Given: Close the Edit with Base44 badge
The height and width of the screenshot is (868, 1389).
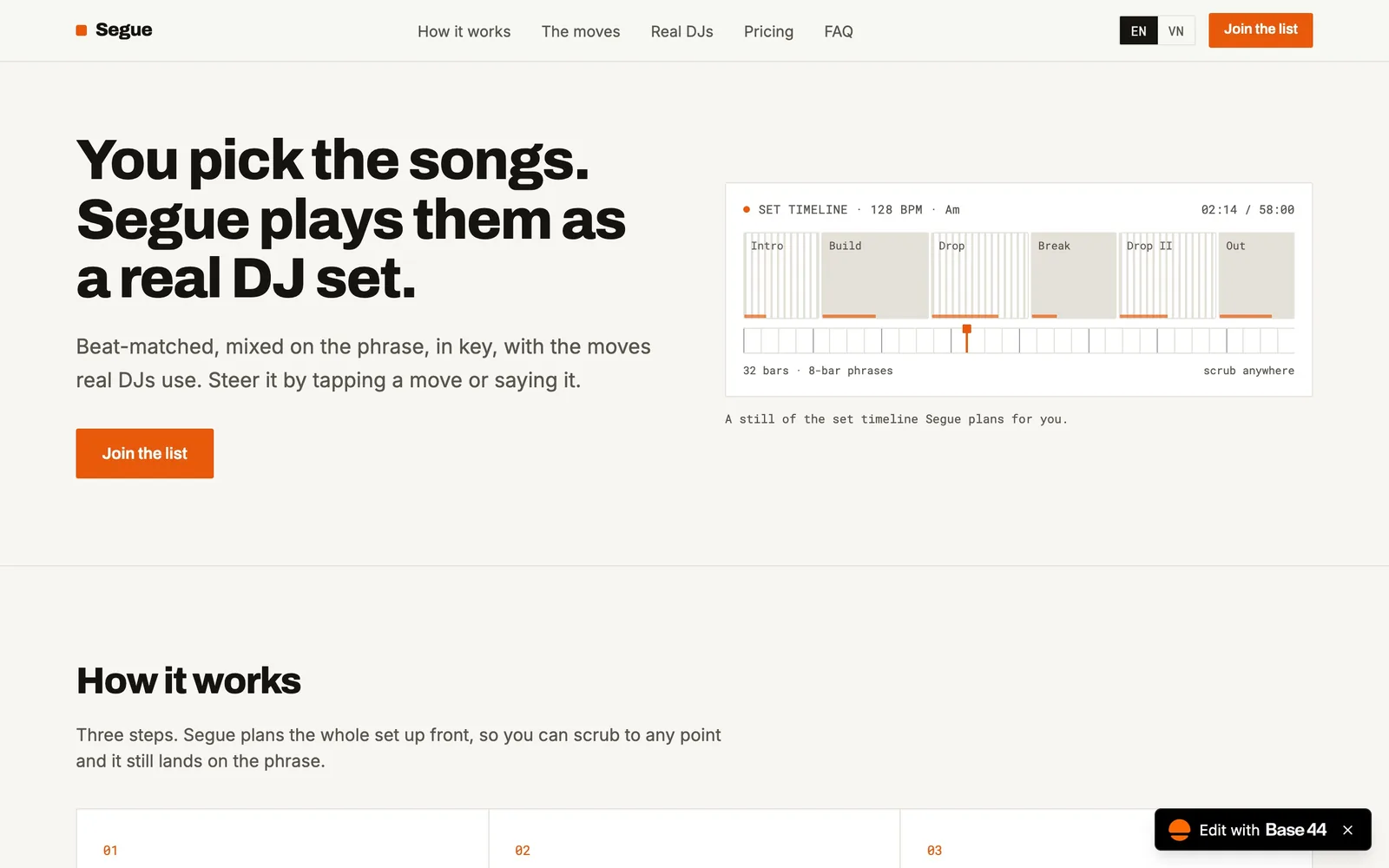Looking at the screenshot, I should click(x=1347, y=831).
